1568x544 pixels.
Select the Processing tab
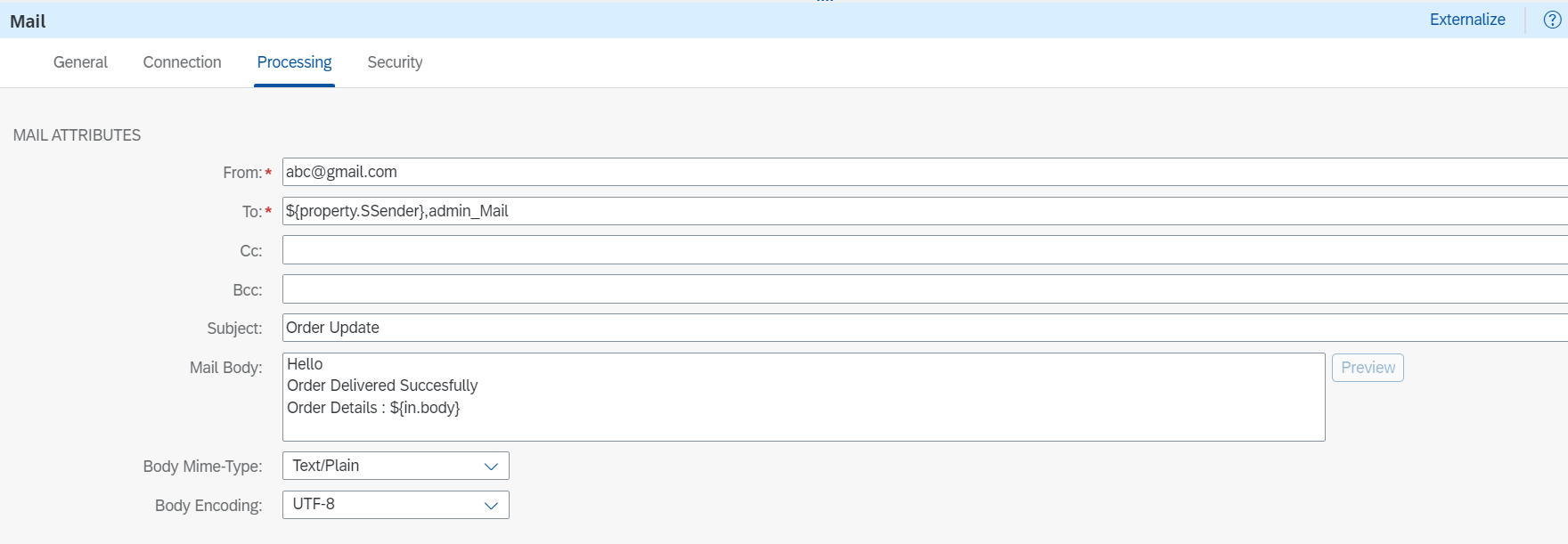294,62
